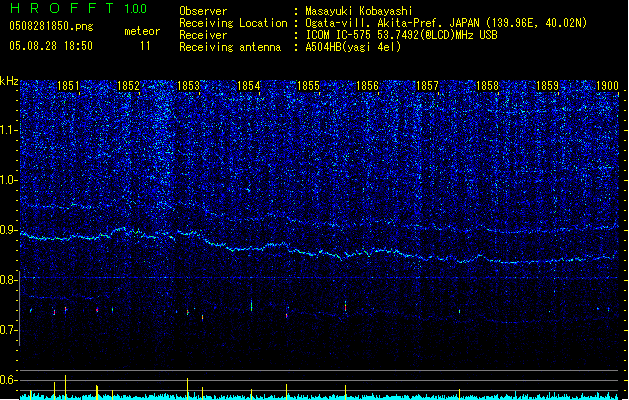The image size is (629, 400).
Task: Jump to the 1851 time marker
Action: [69, 87]
